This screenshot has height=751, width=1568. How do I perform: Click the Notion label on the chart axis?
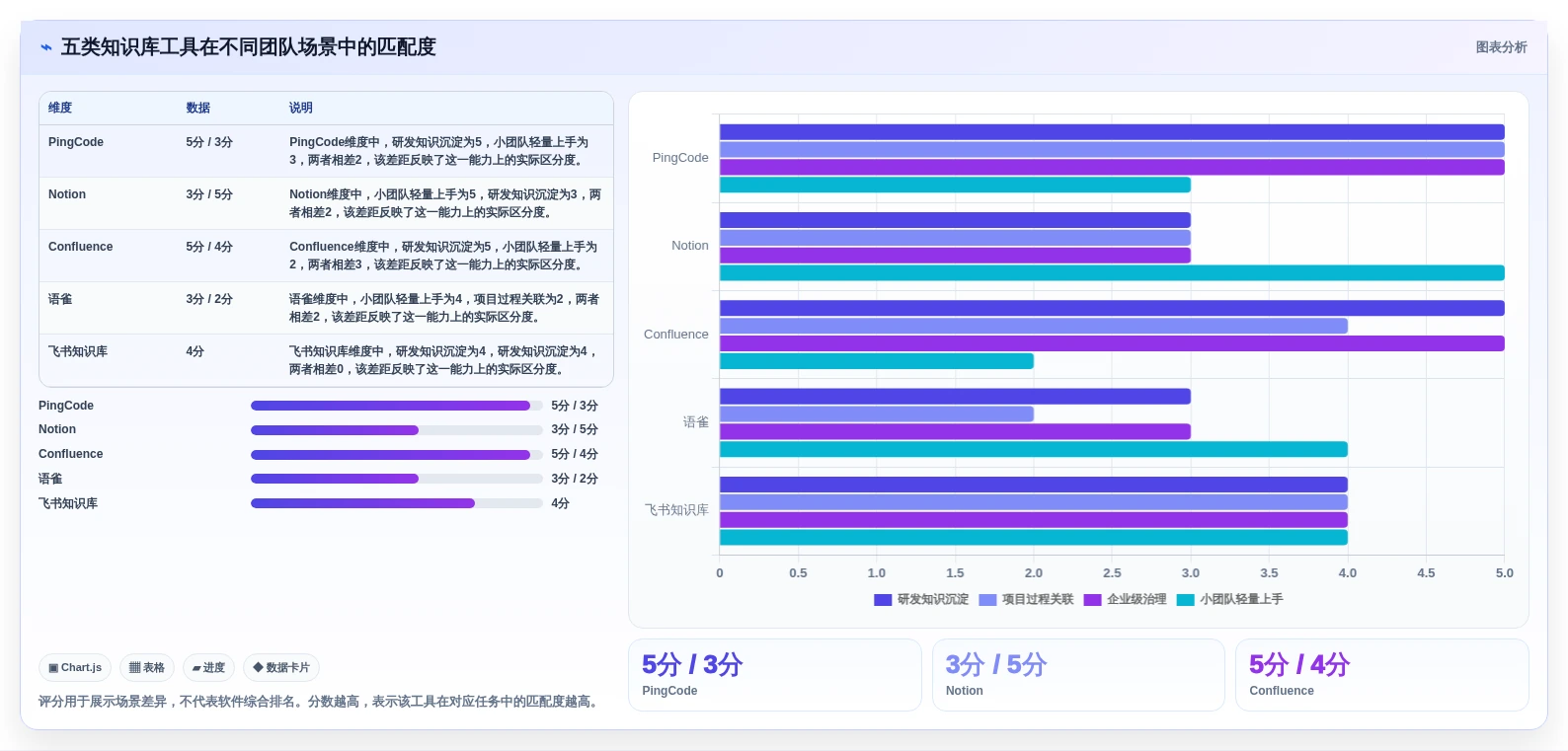point(690,246)
